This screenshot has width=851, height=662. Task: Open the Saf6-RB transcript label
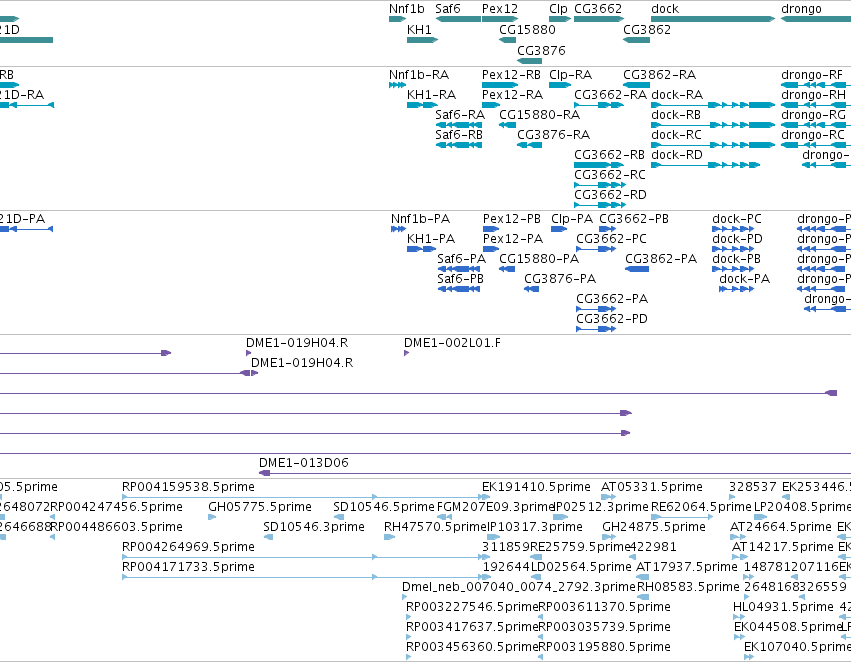(x=459, y=135)
